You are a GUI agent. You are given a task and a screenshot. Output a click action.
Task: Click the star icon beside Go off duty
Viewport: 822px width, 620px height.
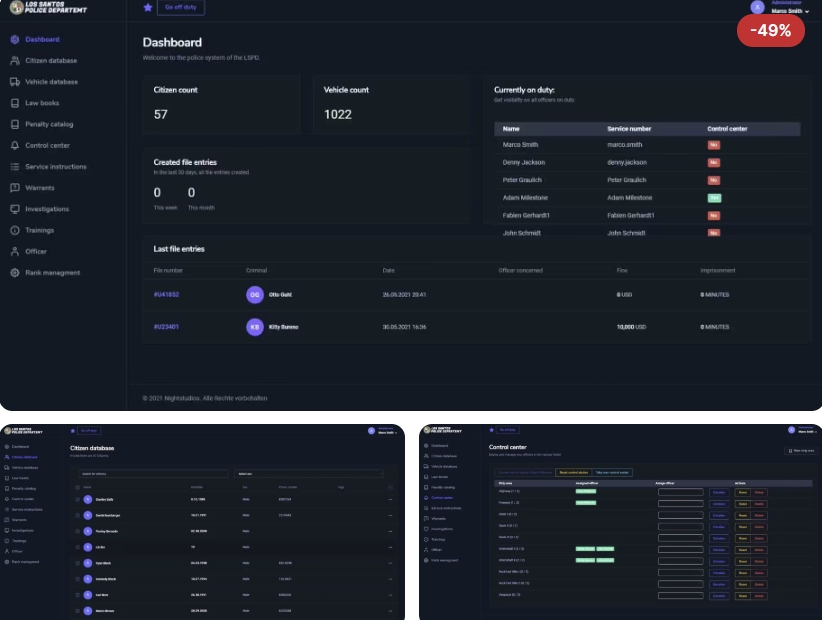148,7
